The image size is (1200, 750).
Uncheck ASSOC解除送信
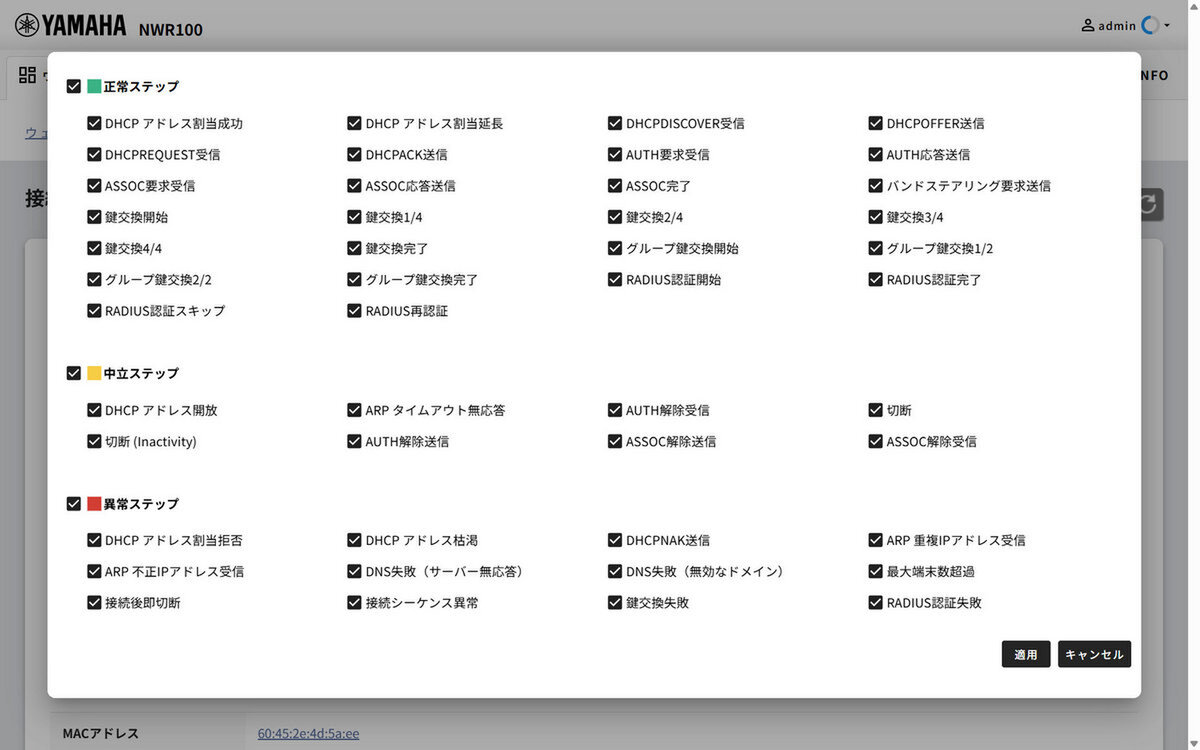(x=615, y=441)
